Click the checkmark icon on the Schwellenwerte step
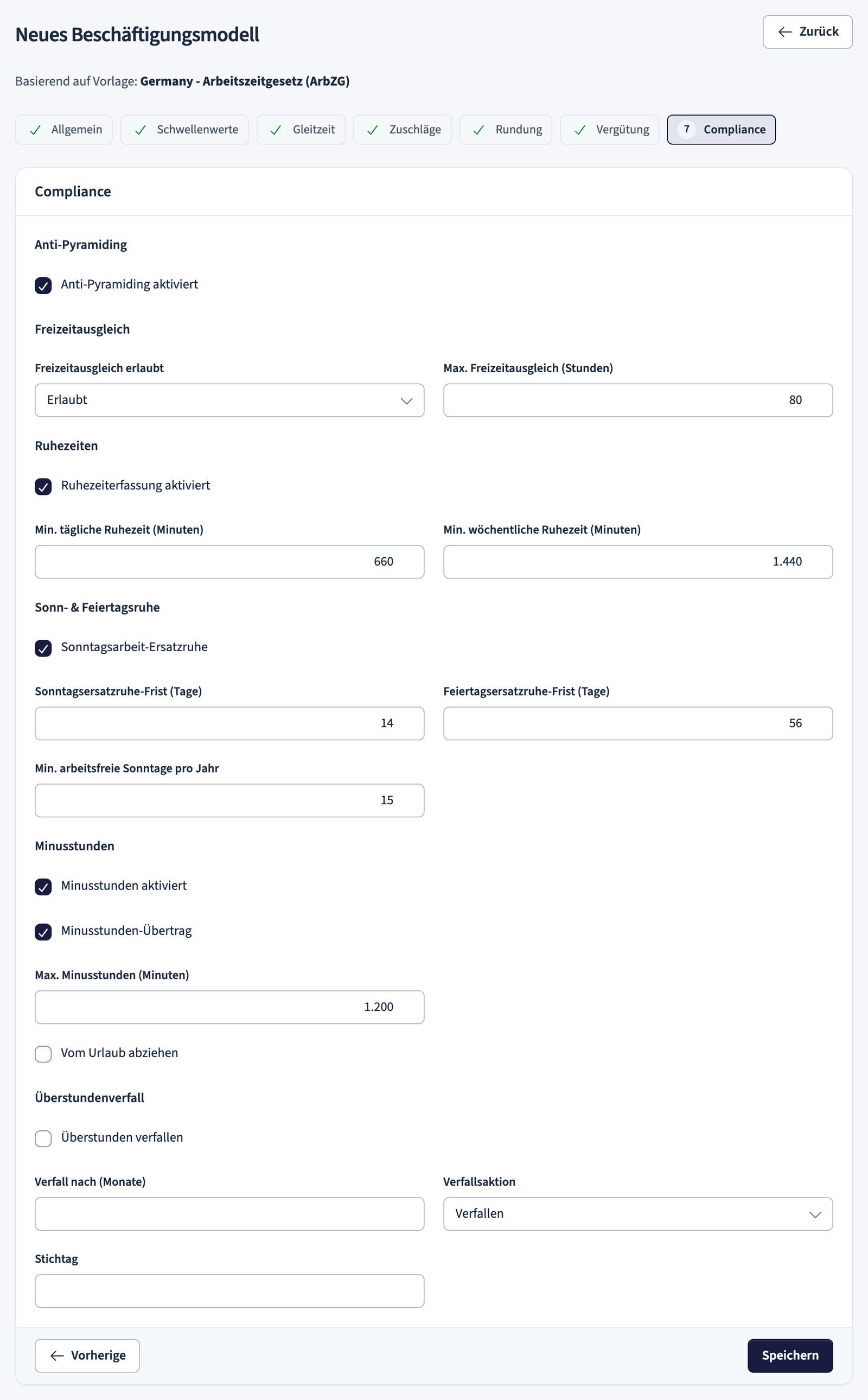The image size is (868, 1400). coord(140,130)
